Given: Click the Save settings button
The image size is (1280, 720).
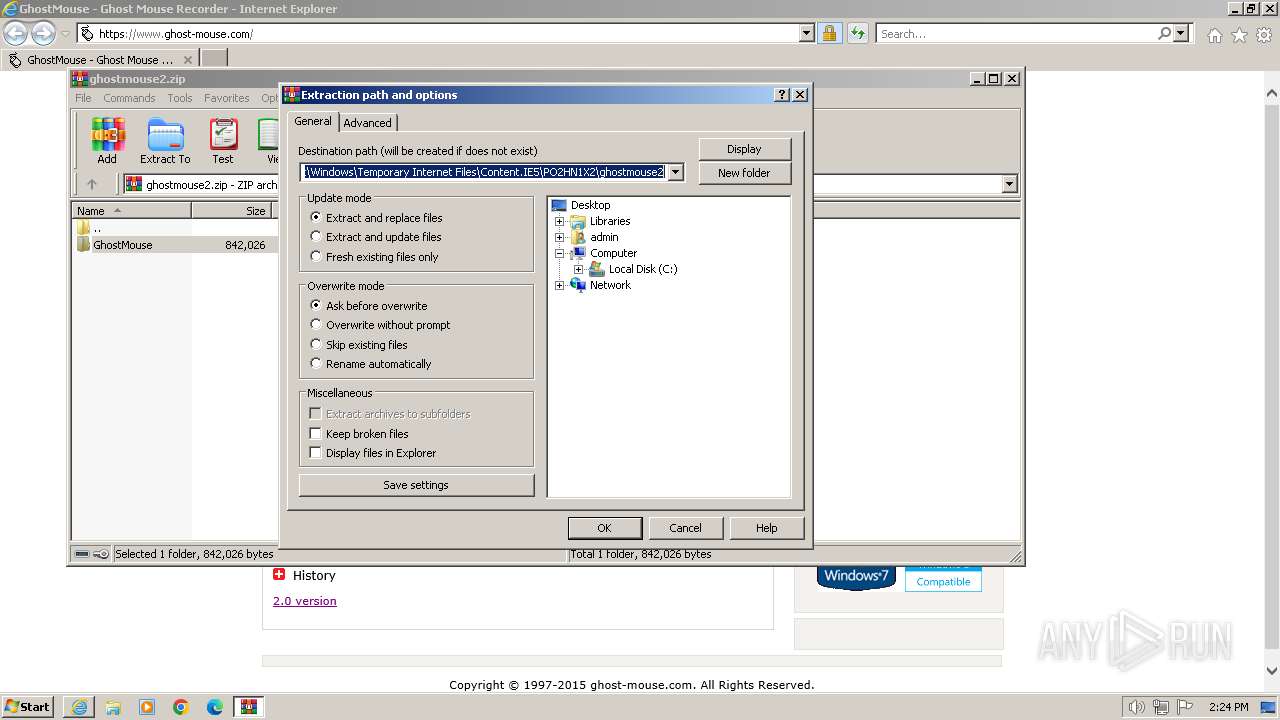Looking at the screenshot, I should pyautogui.click(x=416, y=485).
